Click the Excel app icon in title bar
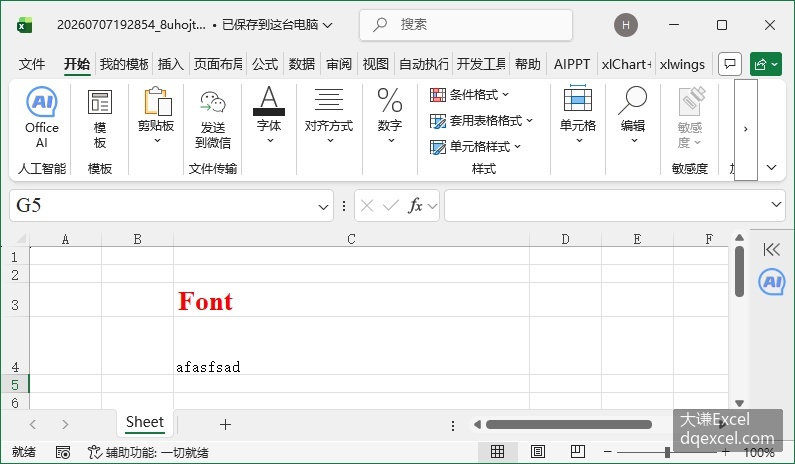The width and height of the screenshot is (795, 464). (x=24, y=25)
